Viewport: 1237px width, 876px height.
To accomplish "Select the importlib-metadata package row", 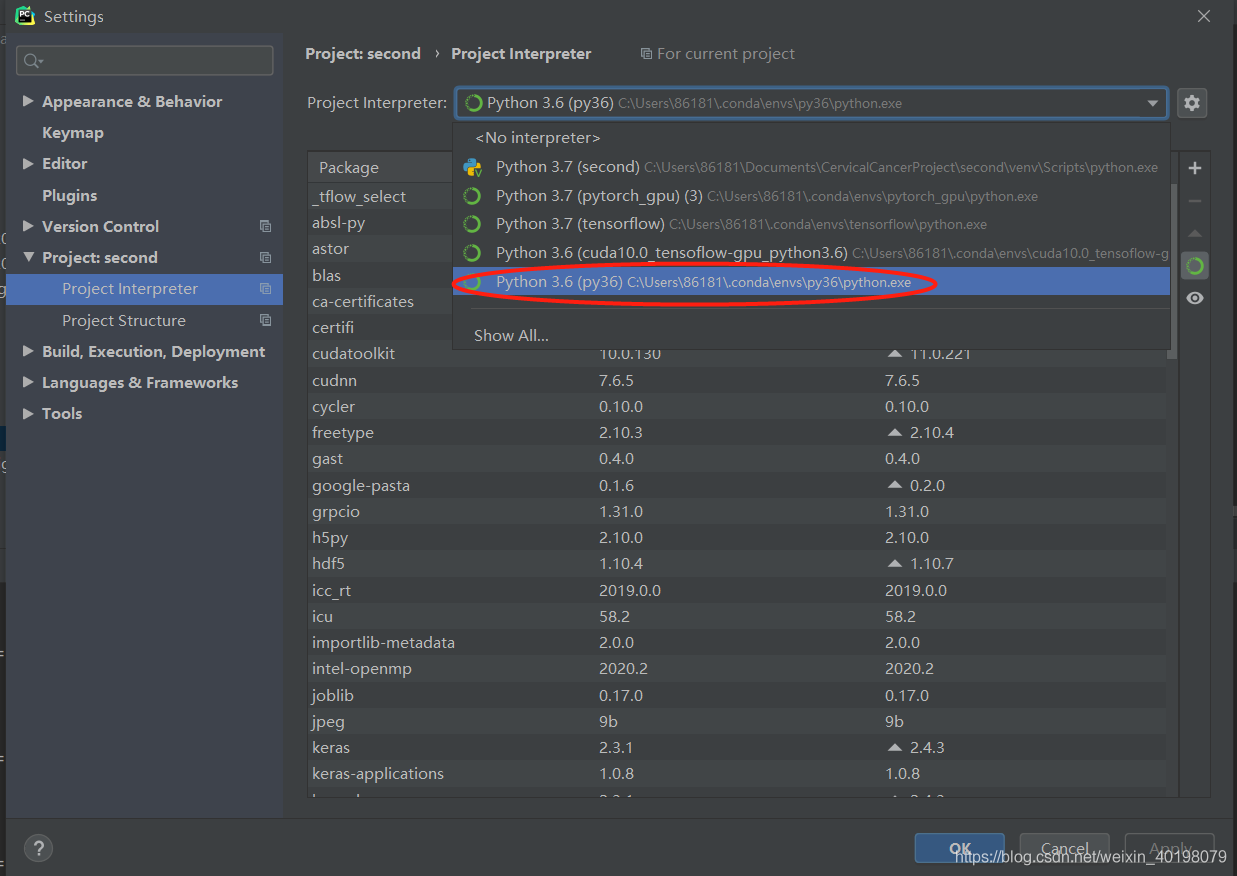I will tap(737, 643).
